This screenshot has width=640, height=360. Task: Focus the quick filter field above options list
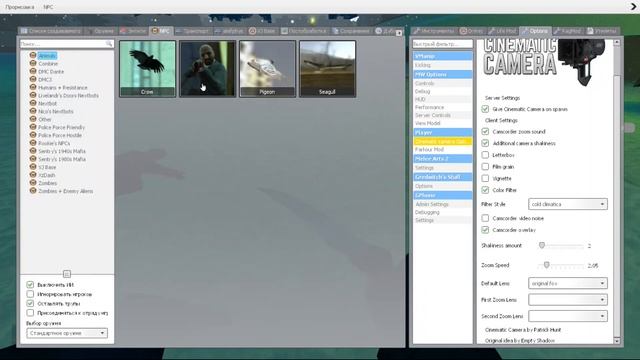(x=442, y=44)
